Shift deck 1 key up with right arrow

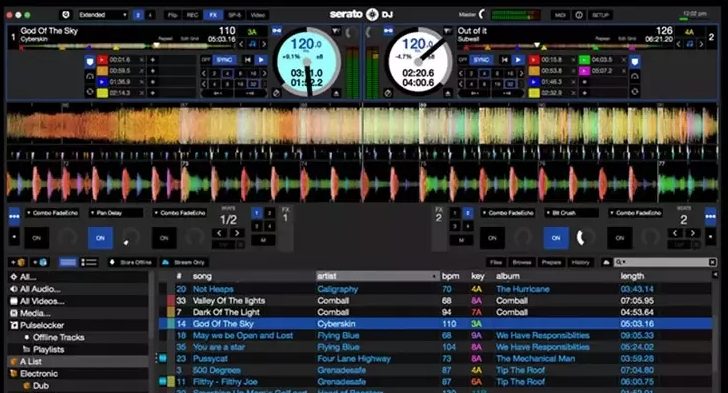(x=264, y=44)
